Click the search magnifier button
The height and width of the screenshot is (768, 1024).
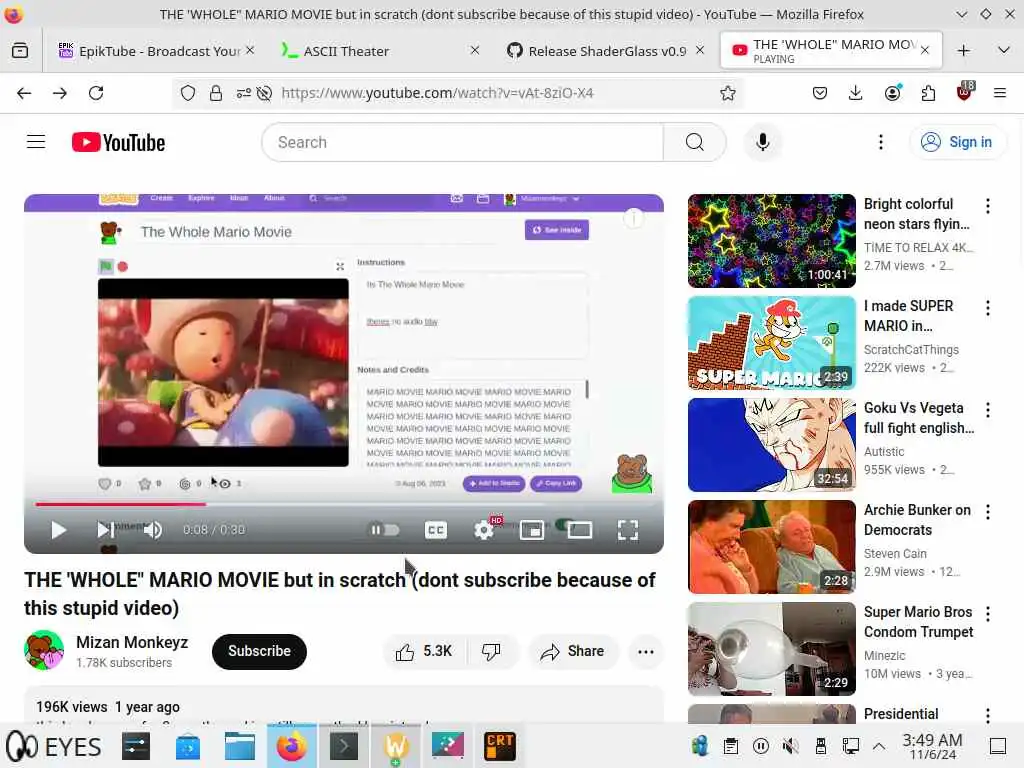click(x=695, y=142)
